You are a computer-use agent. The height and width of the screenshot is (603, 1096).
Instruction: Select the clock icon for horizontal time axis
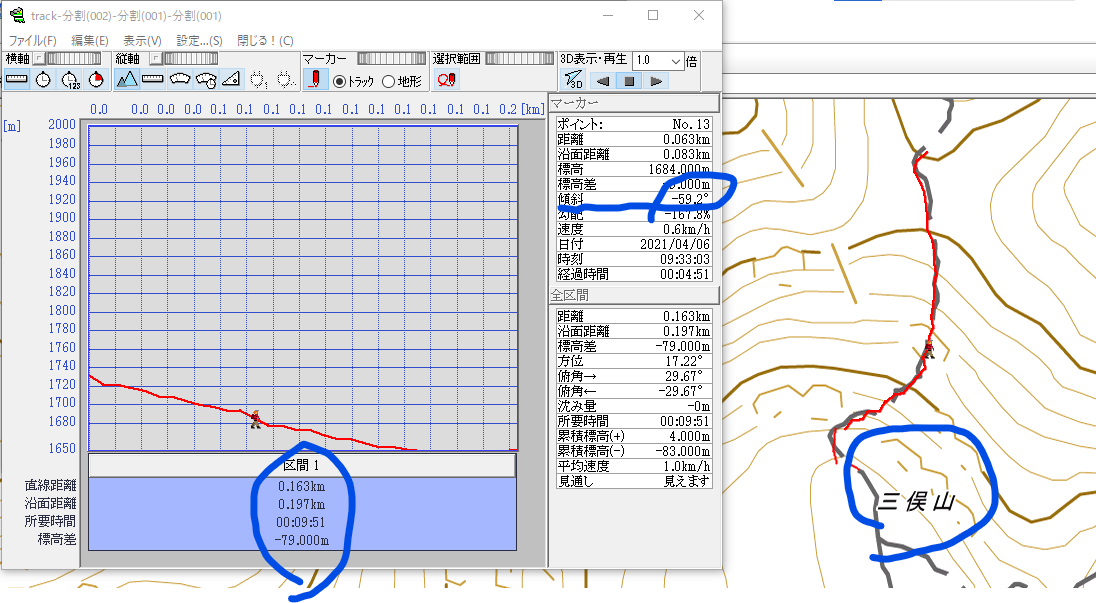coord(42,79)
